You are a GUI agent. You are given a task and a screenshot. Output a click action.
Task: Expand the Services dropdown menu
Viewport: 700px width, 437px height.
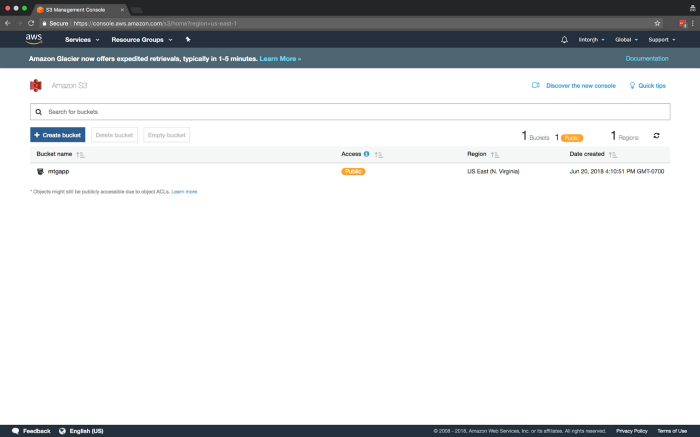pyautogui.click(x=82, y=40)
